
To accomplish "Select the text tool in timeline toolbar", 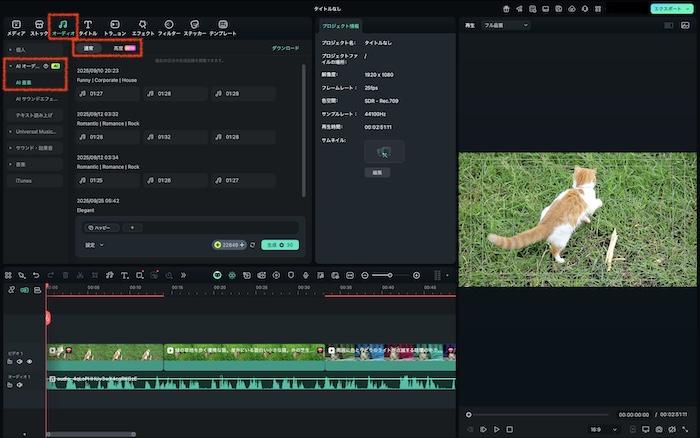I will [125, 275].
